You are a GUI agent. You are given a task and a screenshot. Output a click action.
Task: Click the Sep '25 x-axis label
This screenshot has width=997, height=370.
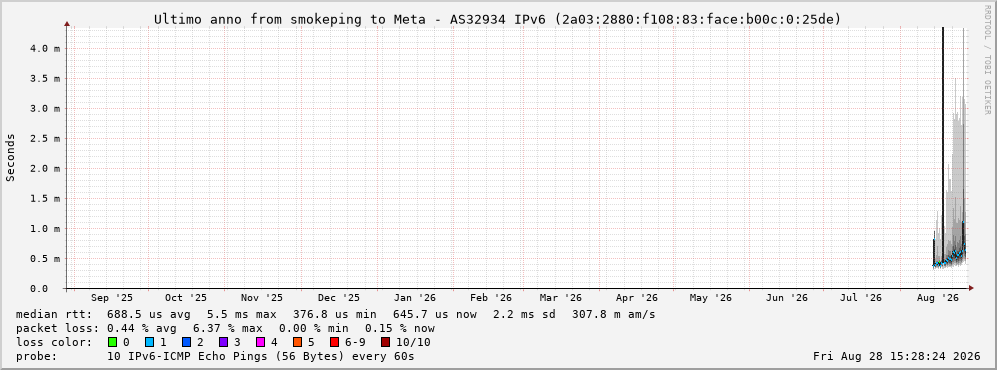click(x=112, y=298)
